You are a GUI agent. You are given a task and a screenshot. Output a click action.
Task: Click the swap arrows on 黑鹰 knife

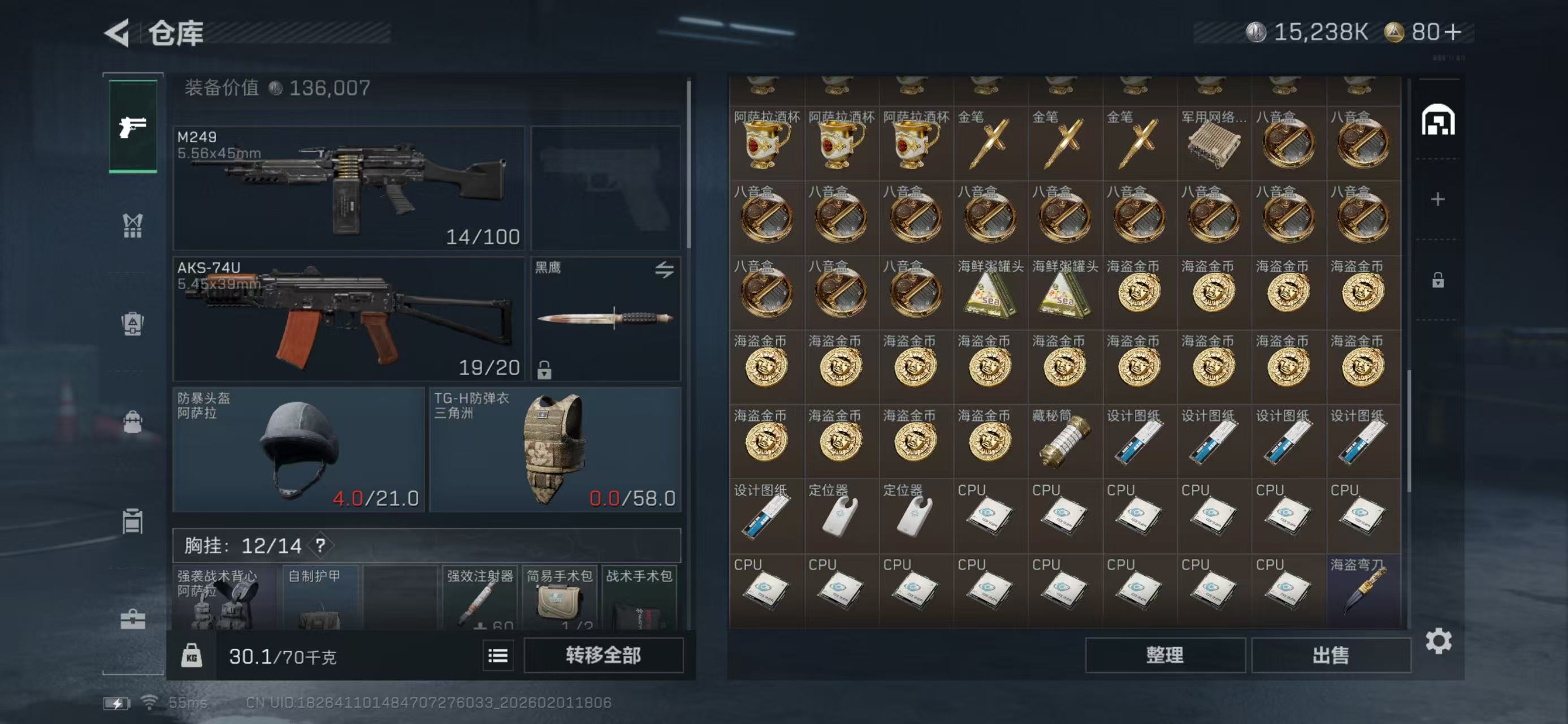[664, 269]
